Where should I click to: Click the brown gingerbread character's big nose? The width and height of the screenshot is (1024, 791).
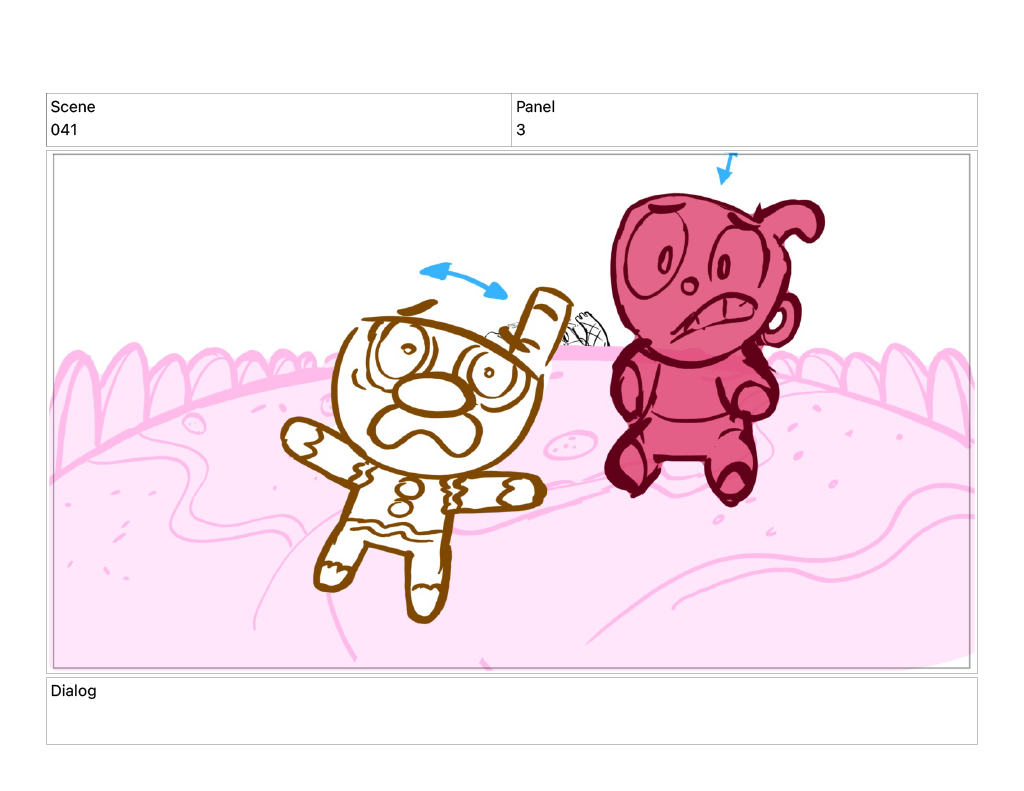431,395
